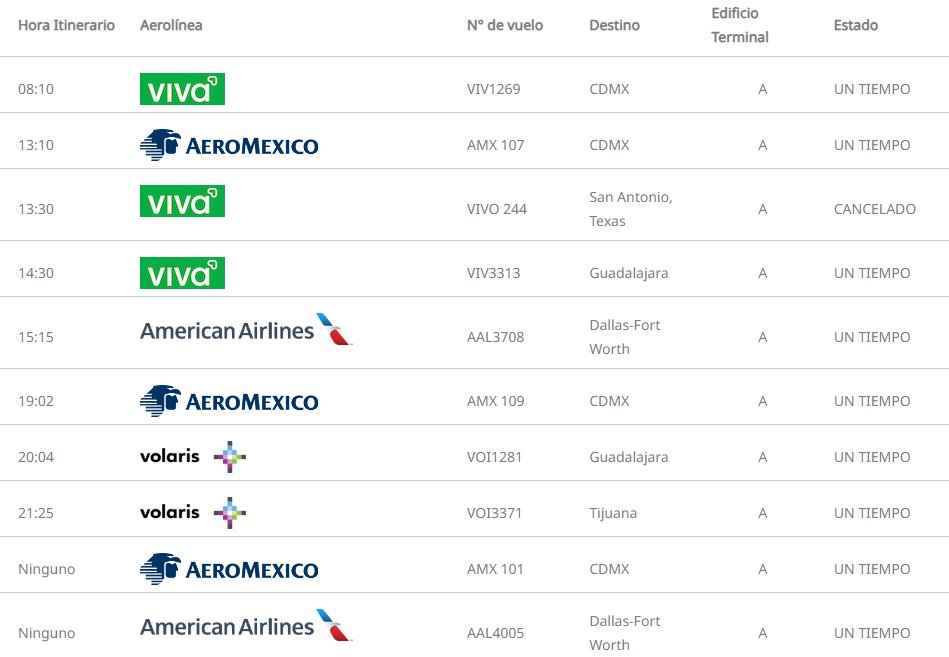Click the American Airlines logo for flight AAL3708

(246, 329)
